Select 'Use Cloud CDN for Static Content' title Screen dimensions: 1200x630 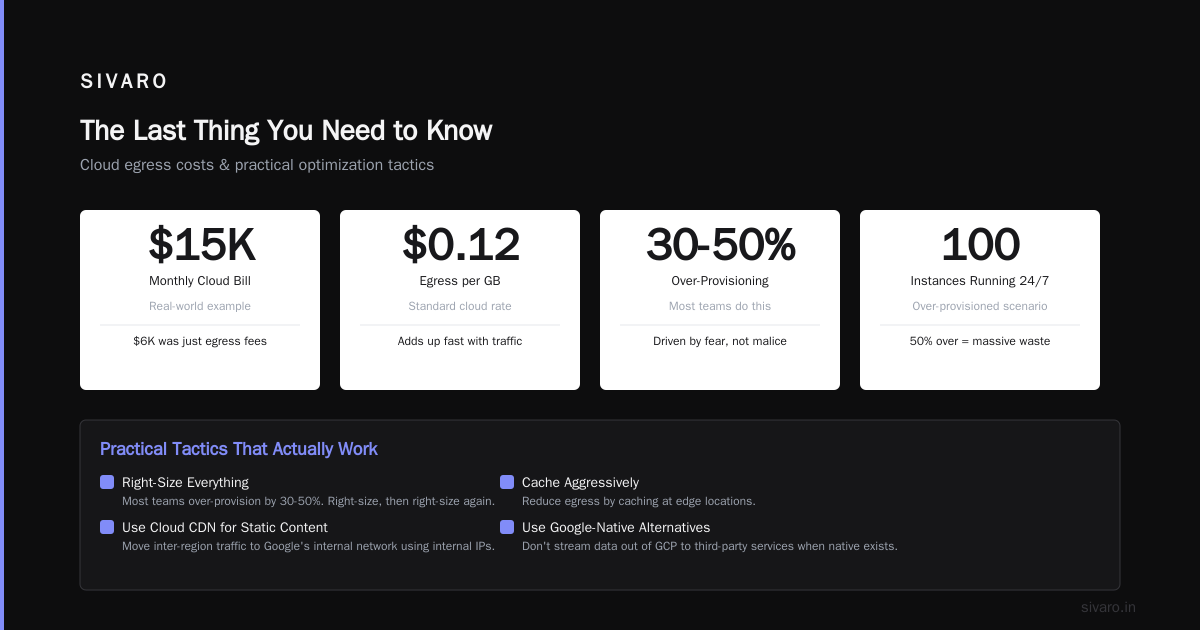[x=225, y=527]
